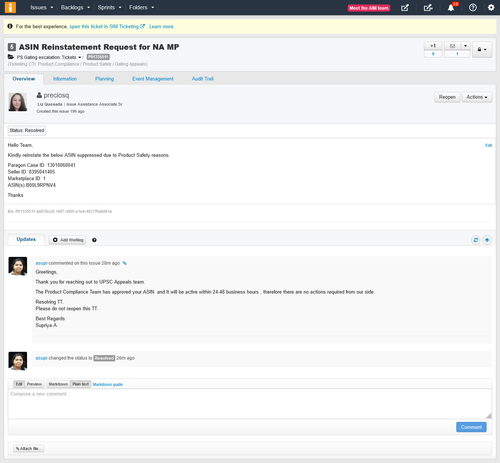
Task: Click asupr link in status change entry
Action: [x=41, y=358]
